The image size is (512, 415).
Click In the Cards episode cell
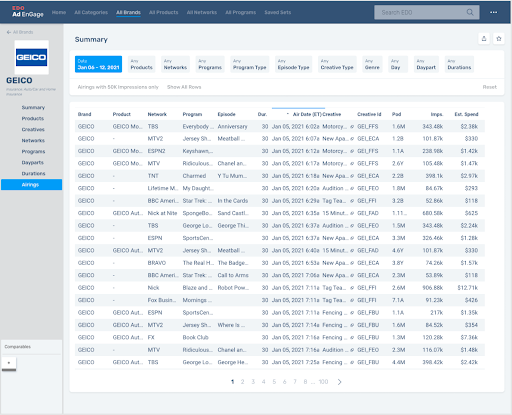(233, 201)
